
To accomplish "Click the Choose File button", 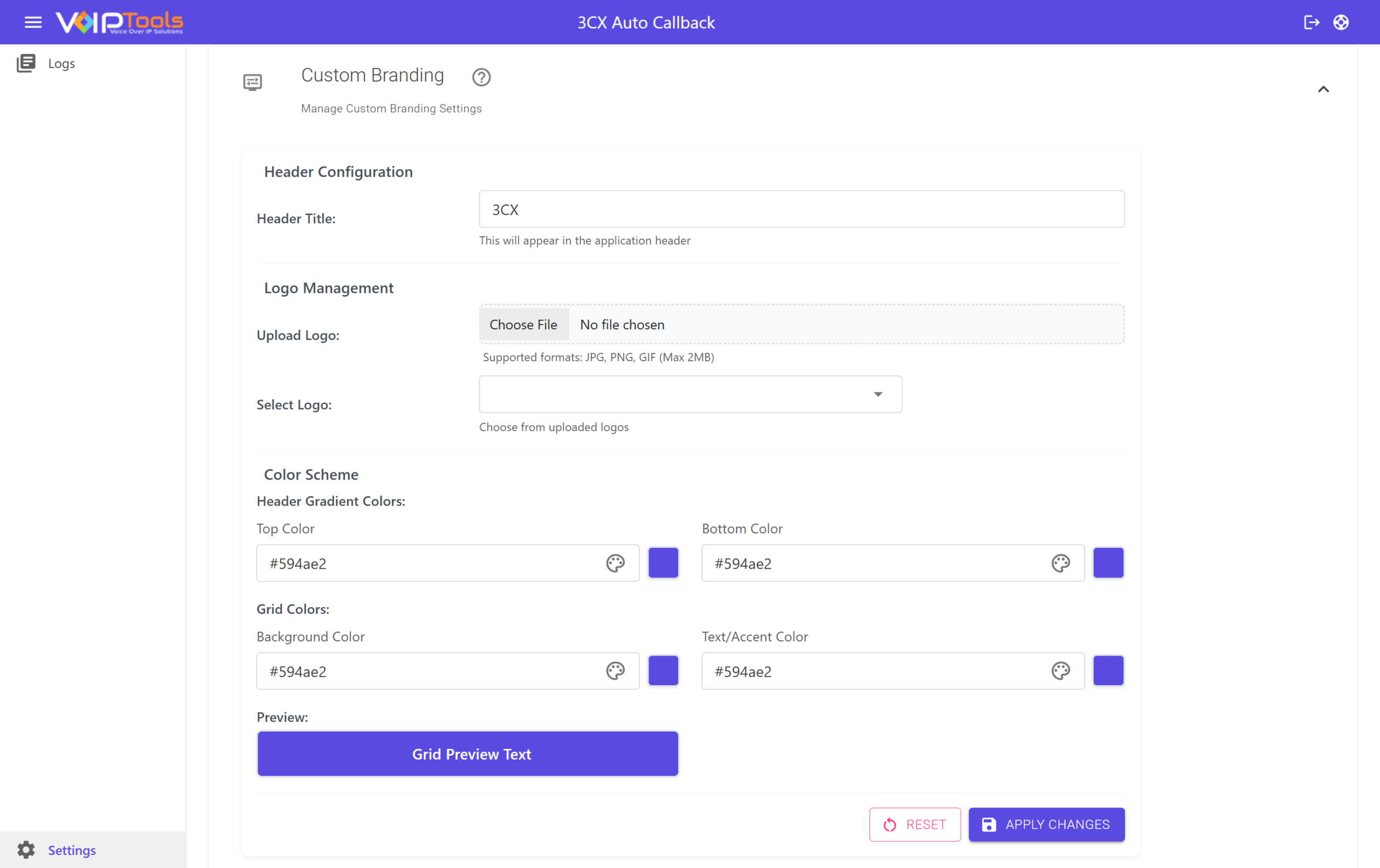I will (x=524, y=325).
